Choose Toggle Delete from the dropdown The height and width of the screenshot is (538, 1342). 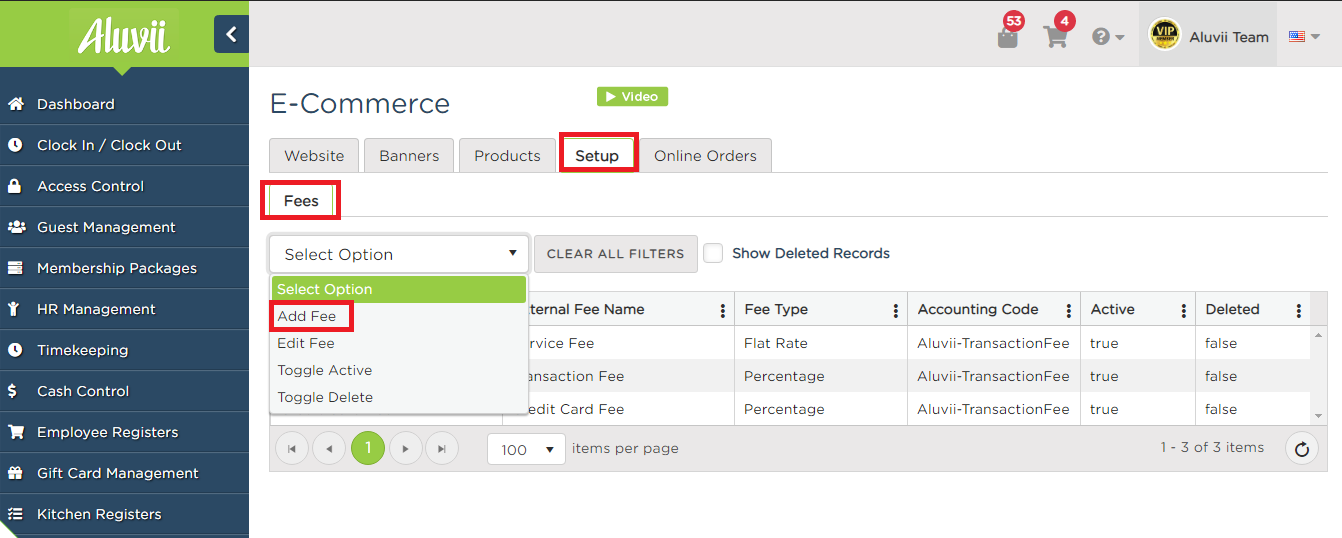tap(398, 397)
